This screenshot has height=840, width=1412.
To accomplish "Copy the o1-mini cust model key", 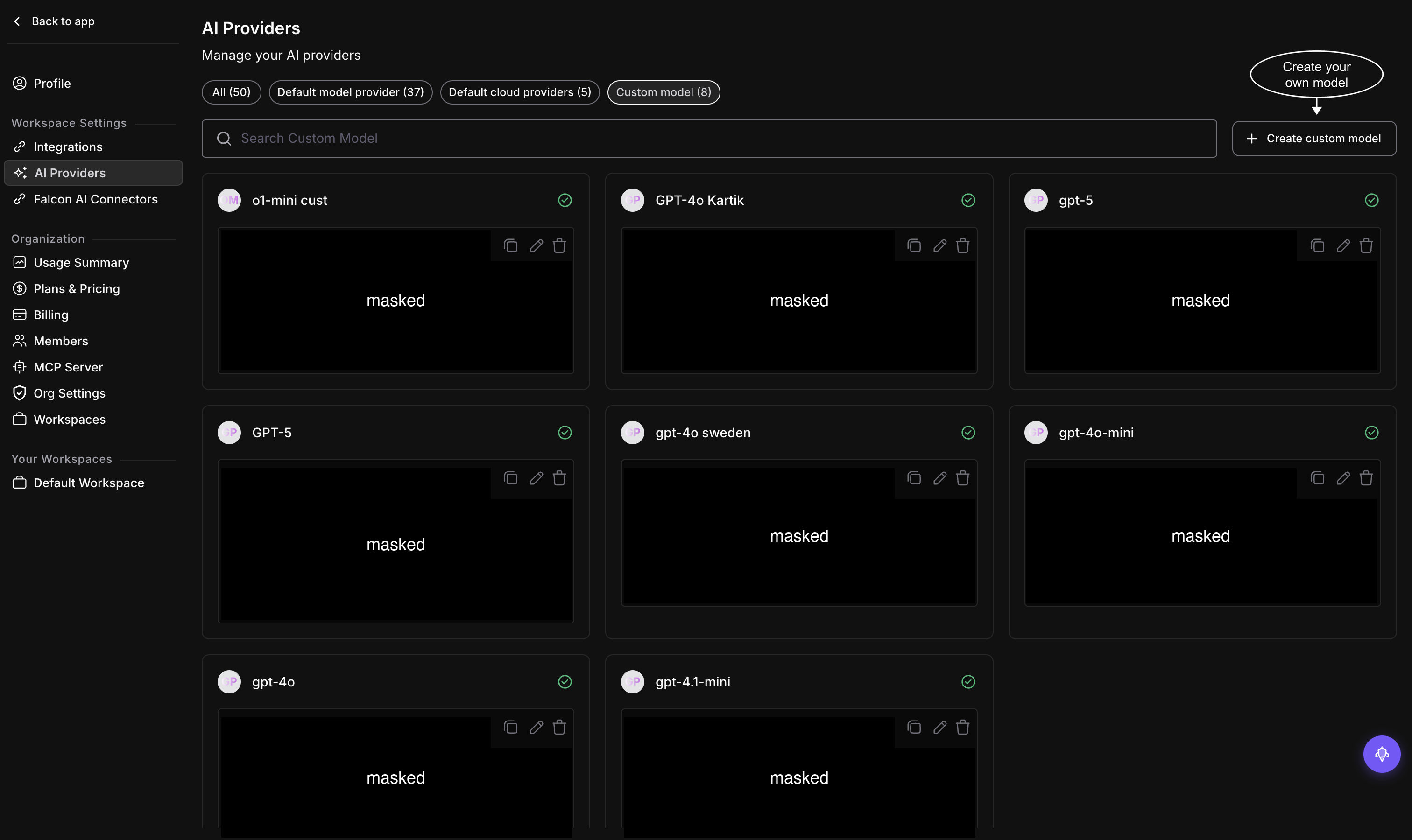I will tap(510, 245).
